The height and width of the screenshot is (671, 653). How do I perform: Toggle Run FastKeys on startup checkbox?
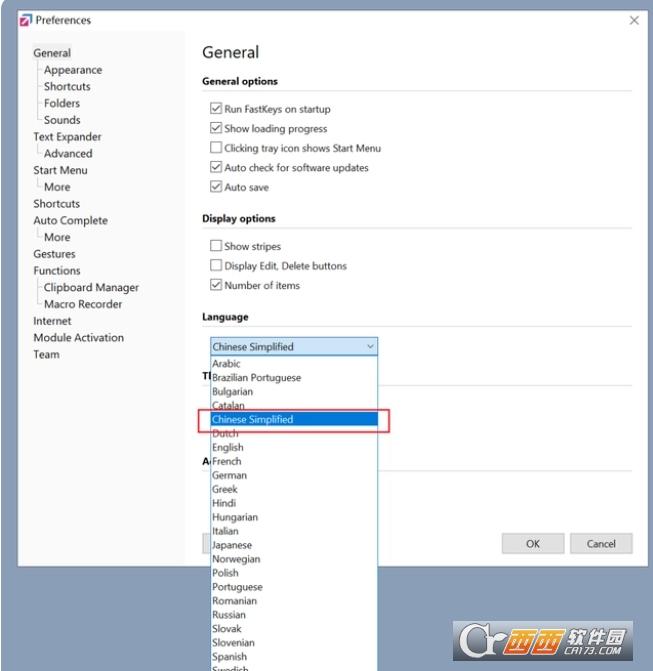coord(216,108)
